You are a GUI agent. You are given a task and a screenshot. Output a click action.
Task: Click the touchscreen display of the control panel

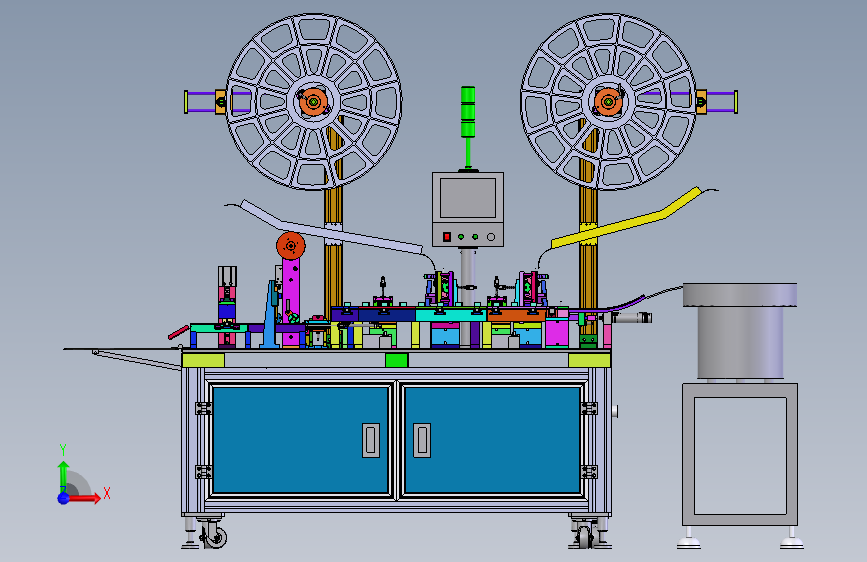[x=468, y=197]
